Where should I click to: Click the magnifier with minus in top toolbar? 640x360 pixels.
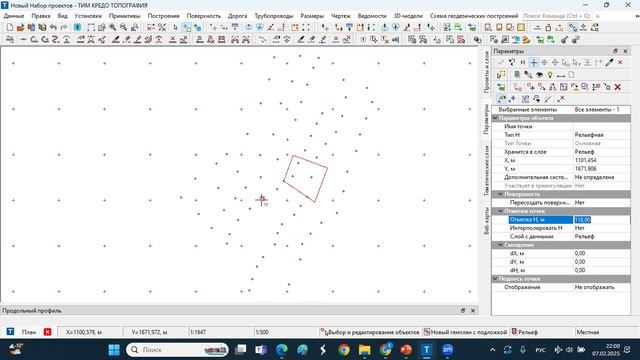123,28
